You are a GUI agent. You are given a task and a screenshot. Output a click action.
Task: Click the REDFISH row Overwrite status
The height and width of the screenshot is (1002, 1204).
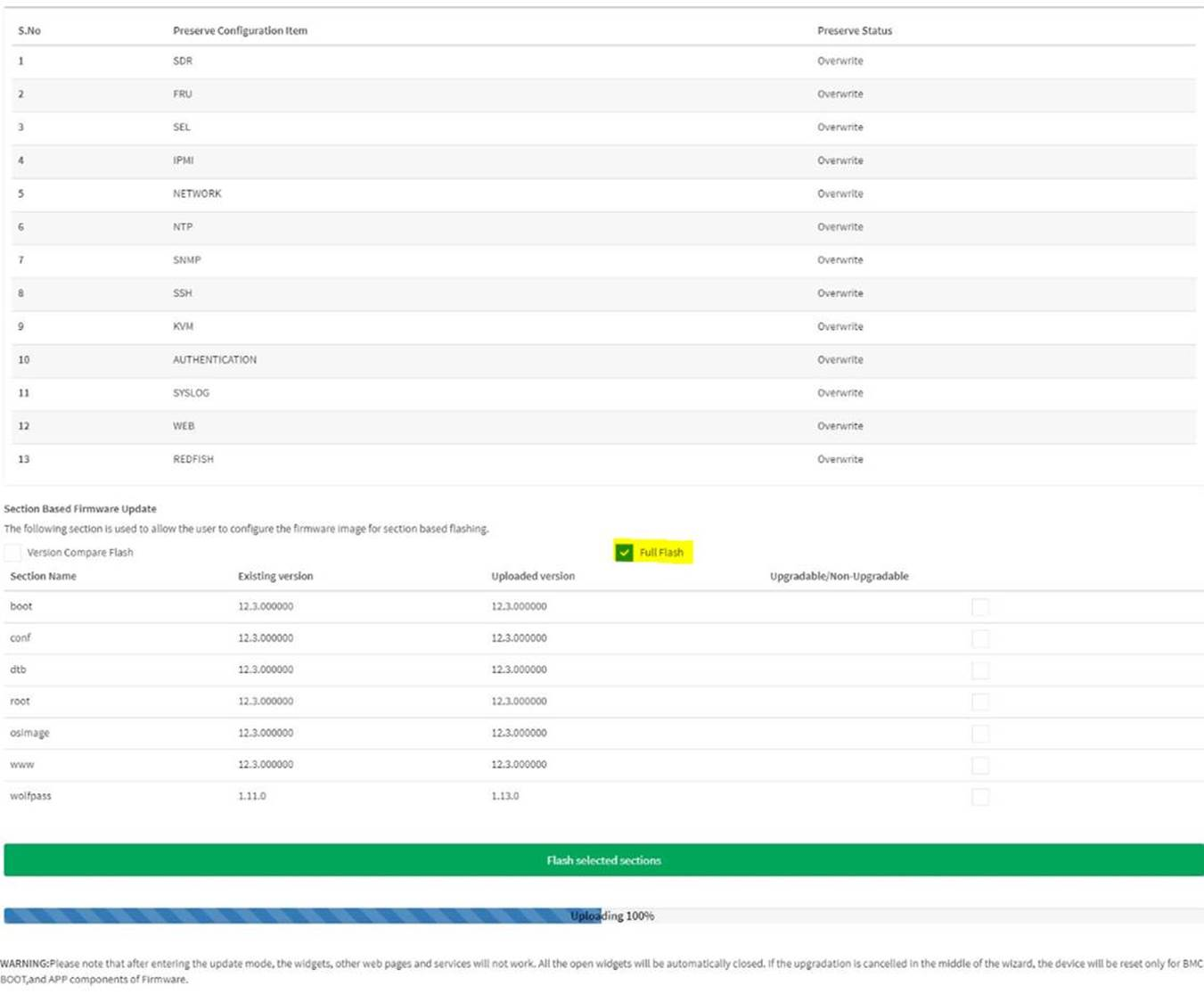tap(840, 459)
